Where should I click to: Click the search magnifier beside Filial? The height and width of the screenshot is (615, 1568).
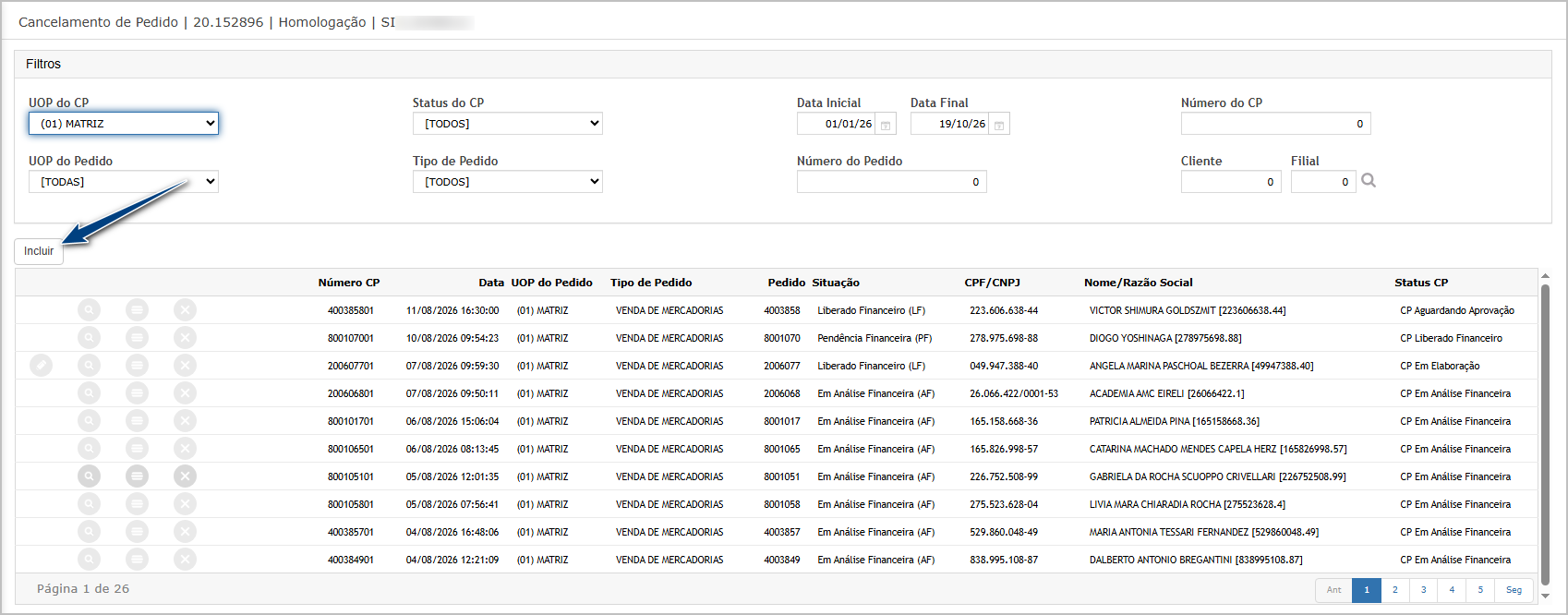tap(1369, 181)
